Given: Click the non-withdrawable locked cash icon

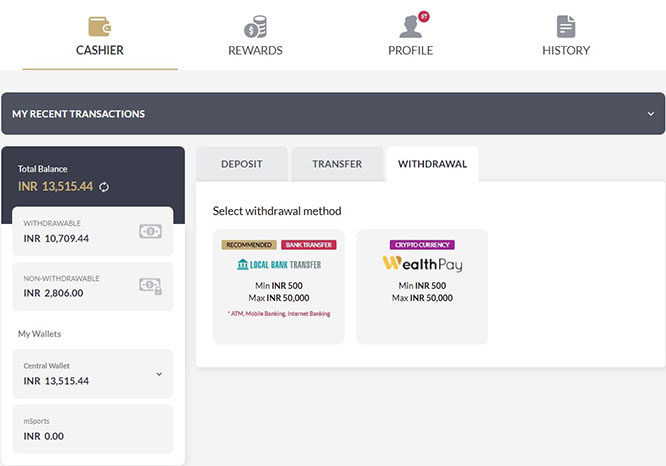Looking at the screenshot, I should click(150, 286).
